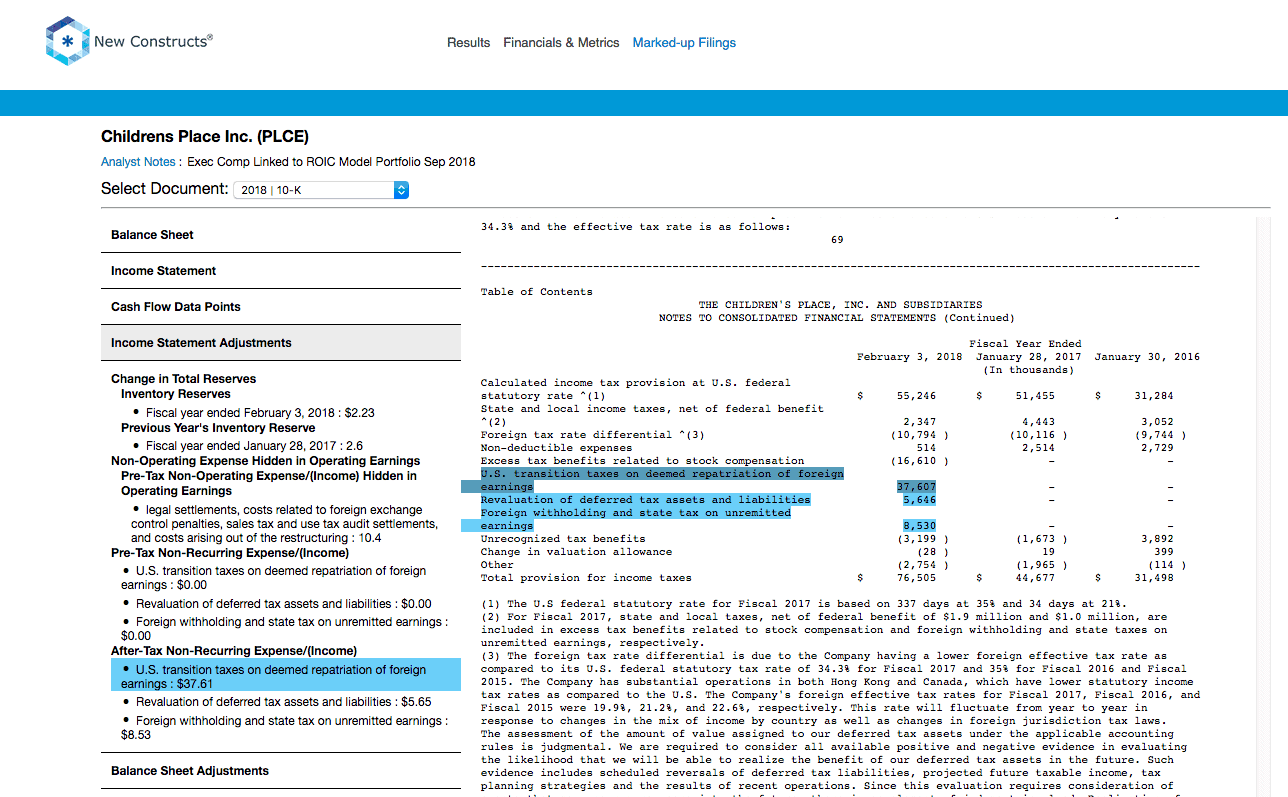Click 'Non-Operating Expense Hidden in Operating Earnings' heading

[x=265, y=461]
